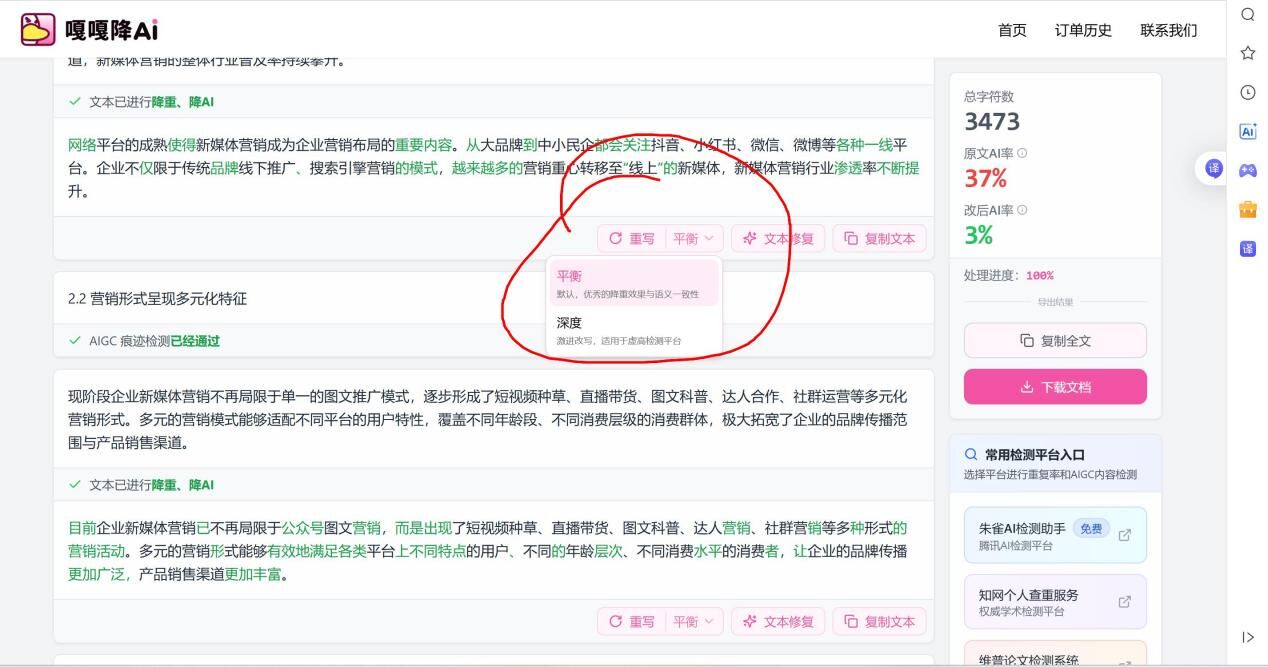Click copy icon in 复制全文 button

click(1026, 341)
